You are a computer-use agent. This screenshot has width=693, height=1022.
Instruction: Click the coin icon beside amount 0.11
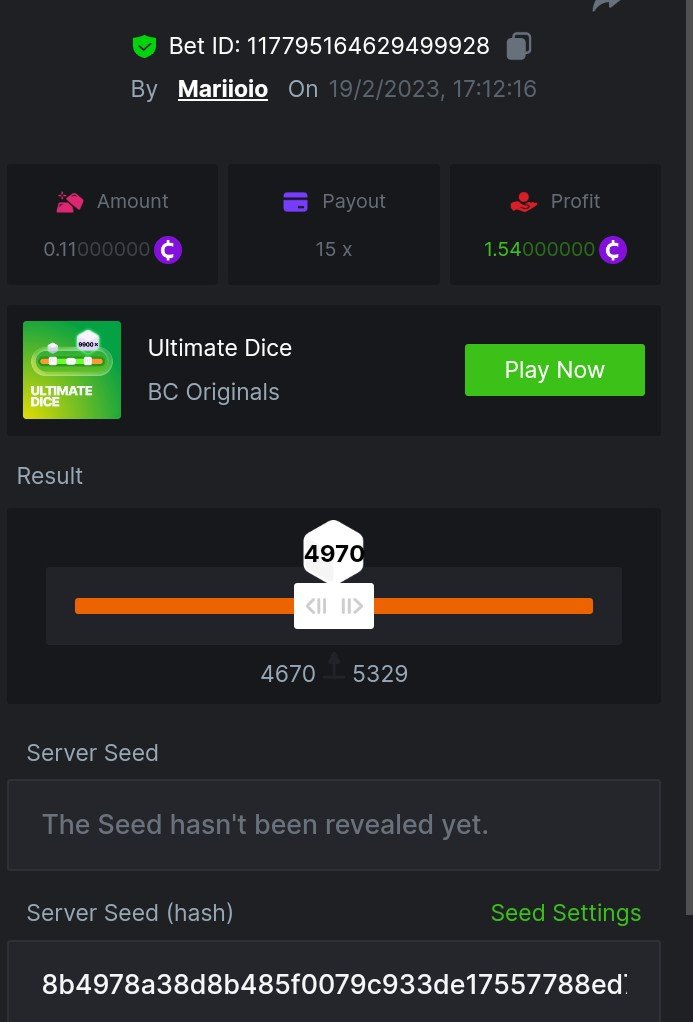168,249
